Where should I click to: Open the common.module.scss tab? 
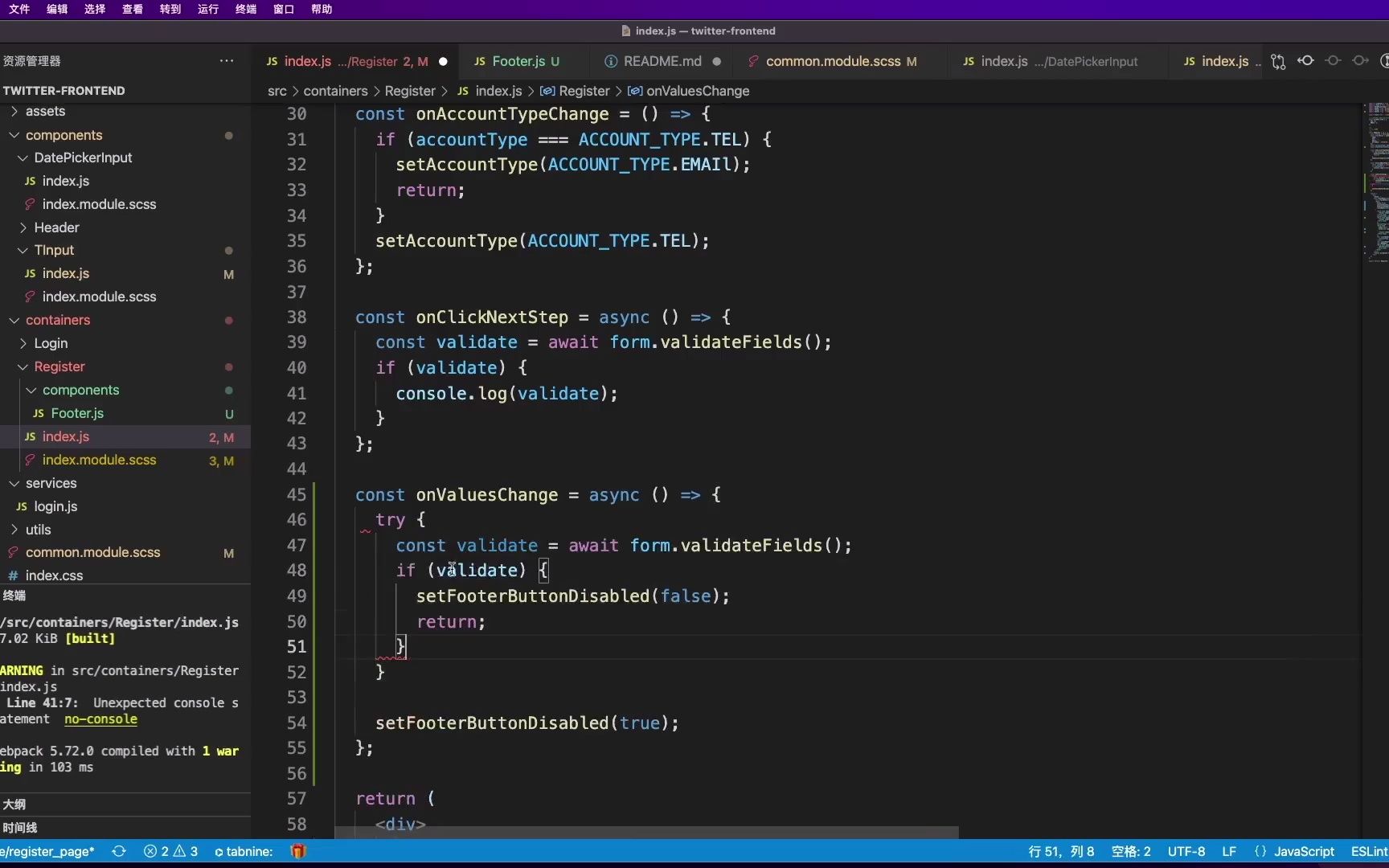click(833, 61)
